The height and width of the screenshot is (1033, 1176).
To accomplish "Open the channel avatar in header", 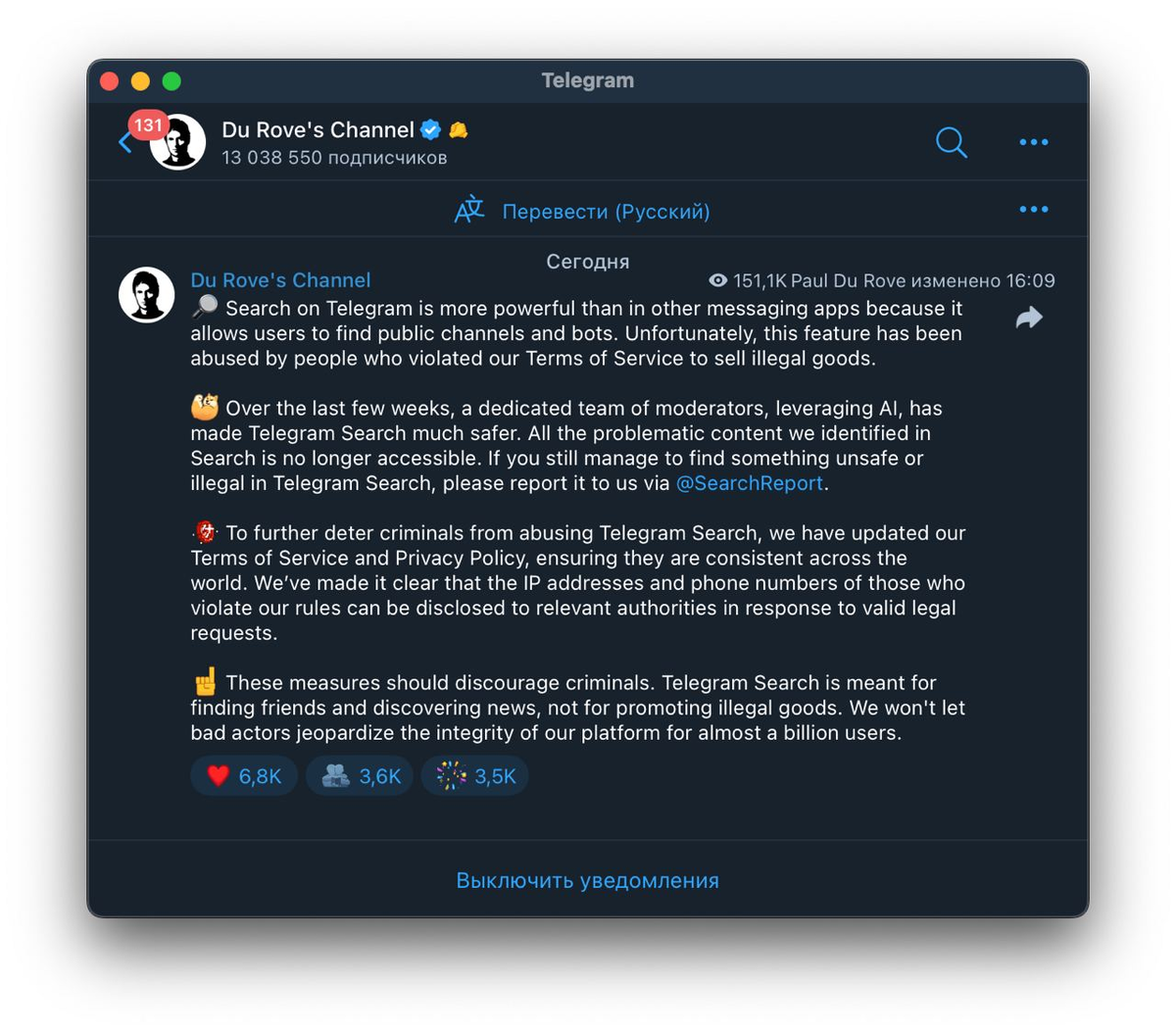I will click(178, 142).
